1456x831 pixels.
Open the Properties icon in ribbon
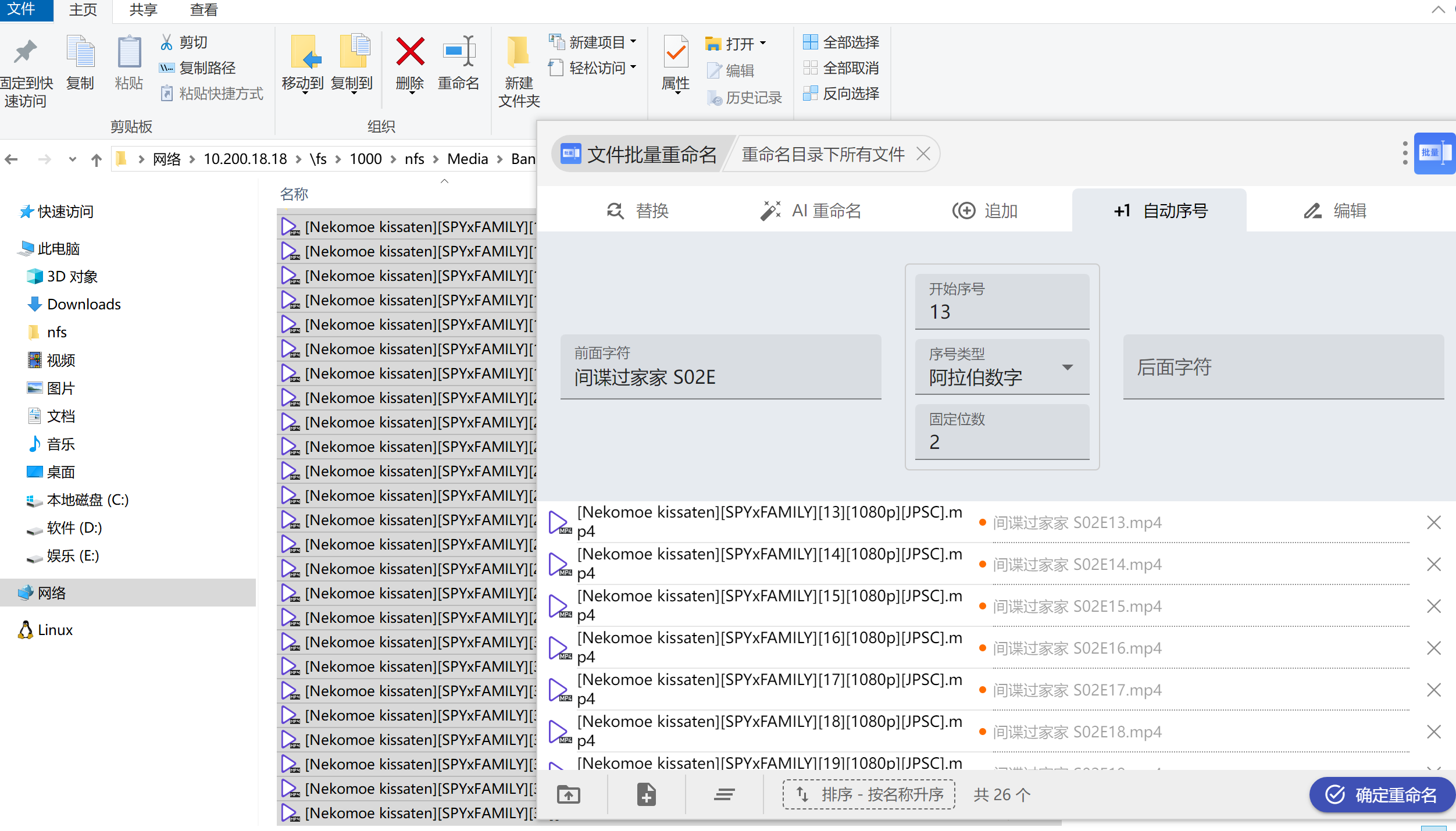coord(676,54)
